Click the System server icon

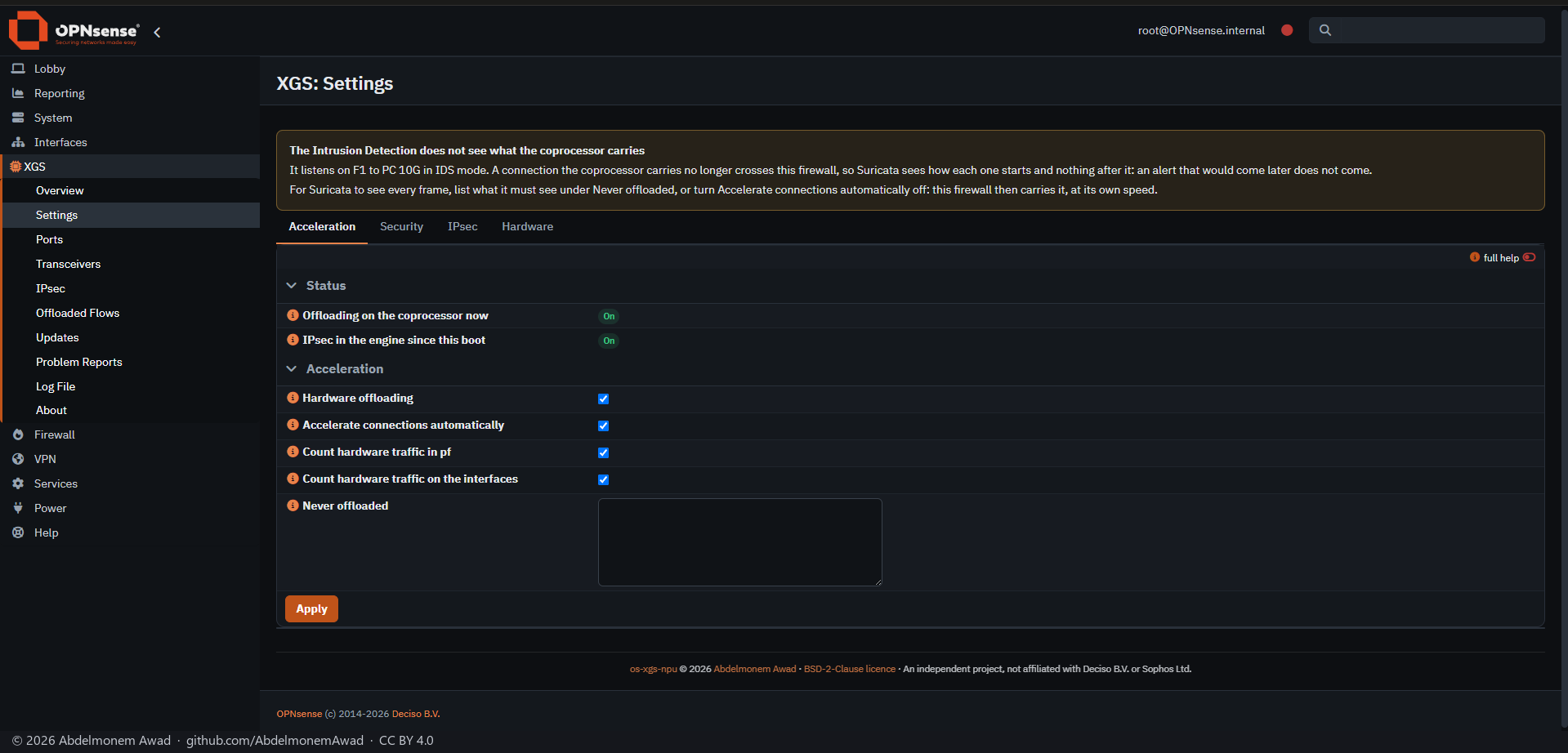(18, 118)
